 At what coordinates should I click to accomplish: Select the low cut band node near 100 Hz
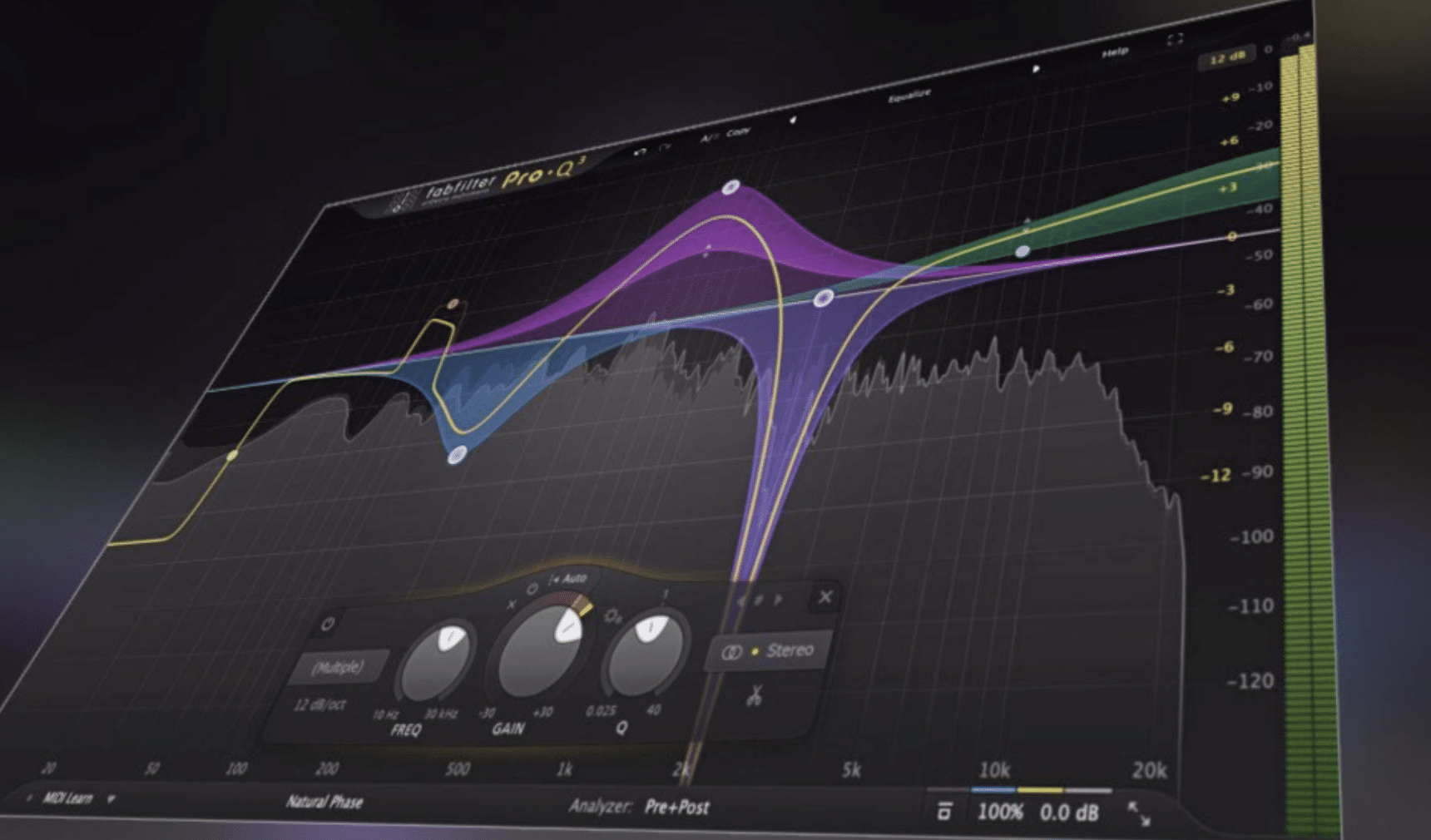click(232, 455)
